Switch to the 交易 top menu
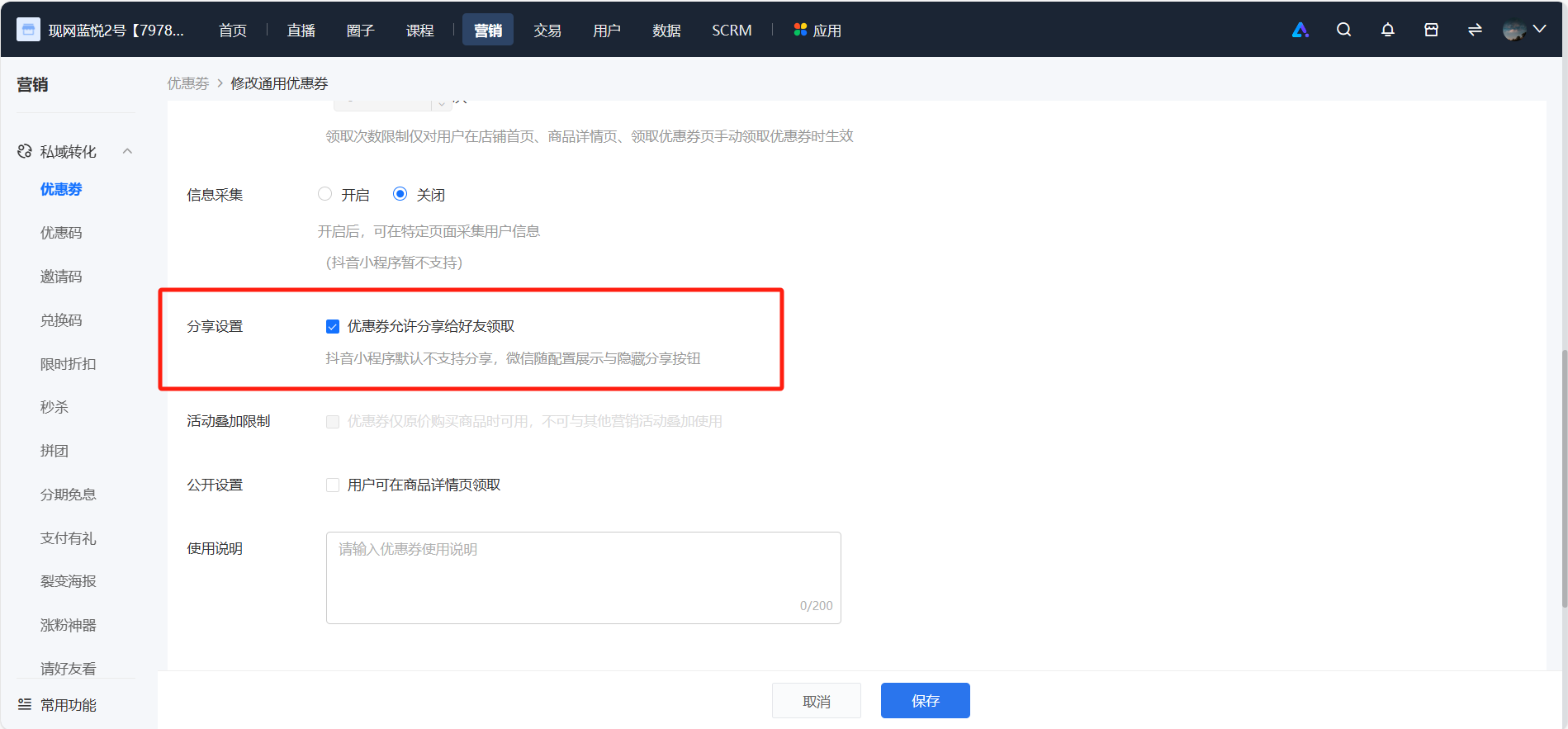The height and width of the screenshot is (729, 1568). [547, 30]
